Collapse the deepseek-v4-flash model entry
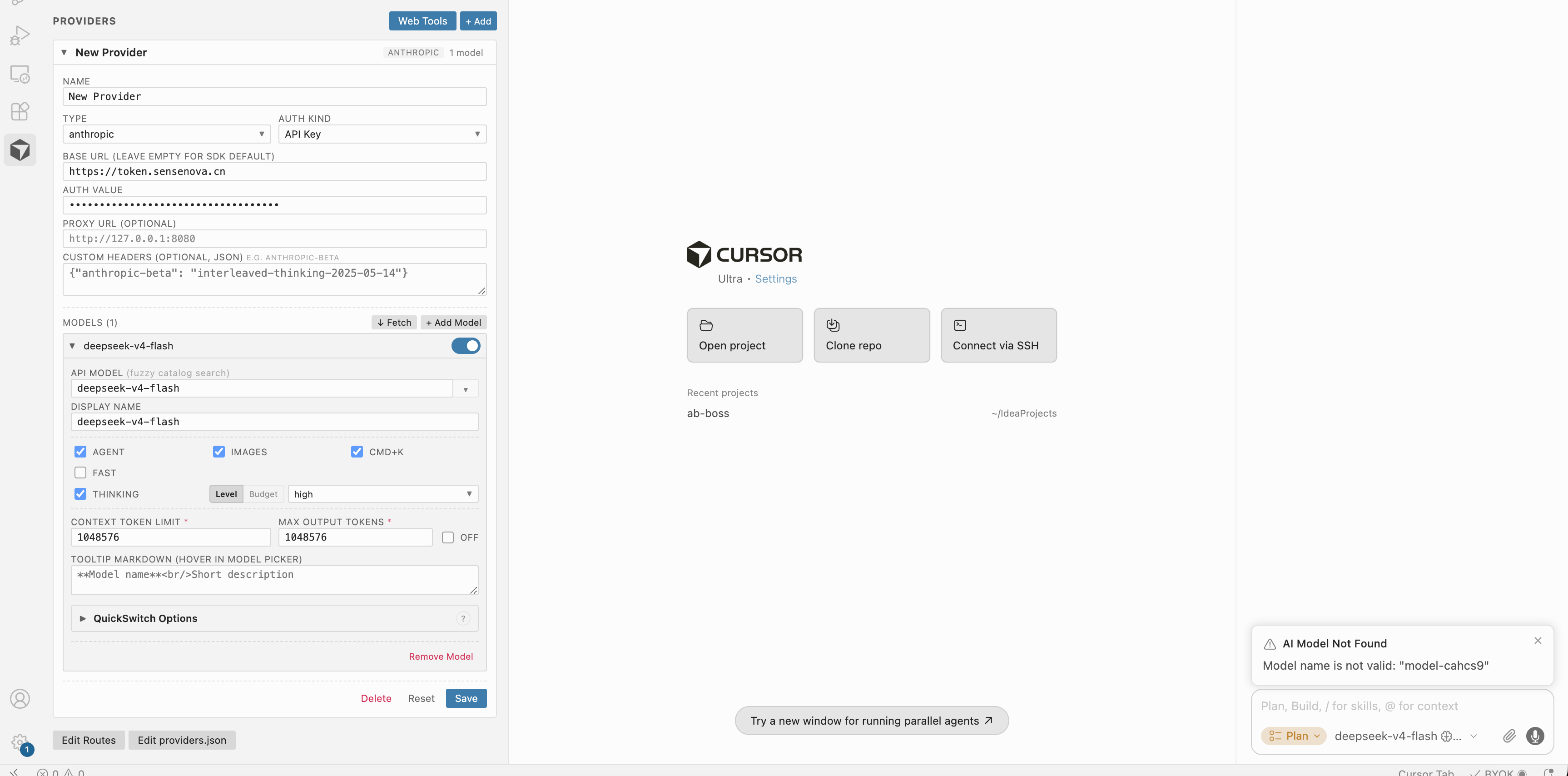 click(72, 346)
